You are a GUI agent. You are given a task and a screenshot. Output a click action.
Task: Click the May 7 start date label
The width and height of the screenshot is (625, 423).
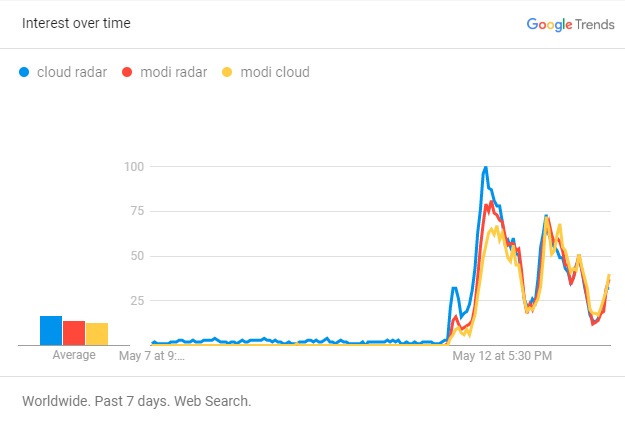coord(152,356)
